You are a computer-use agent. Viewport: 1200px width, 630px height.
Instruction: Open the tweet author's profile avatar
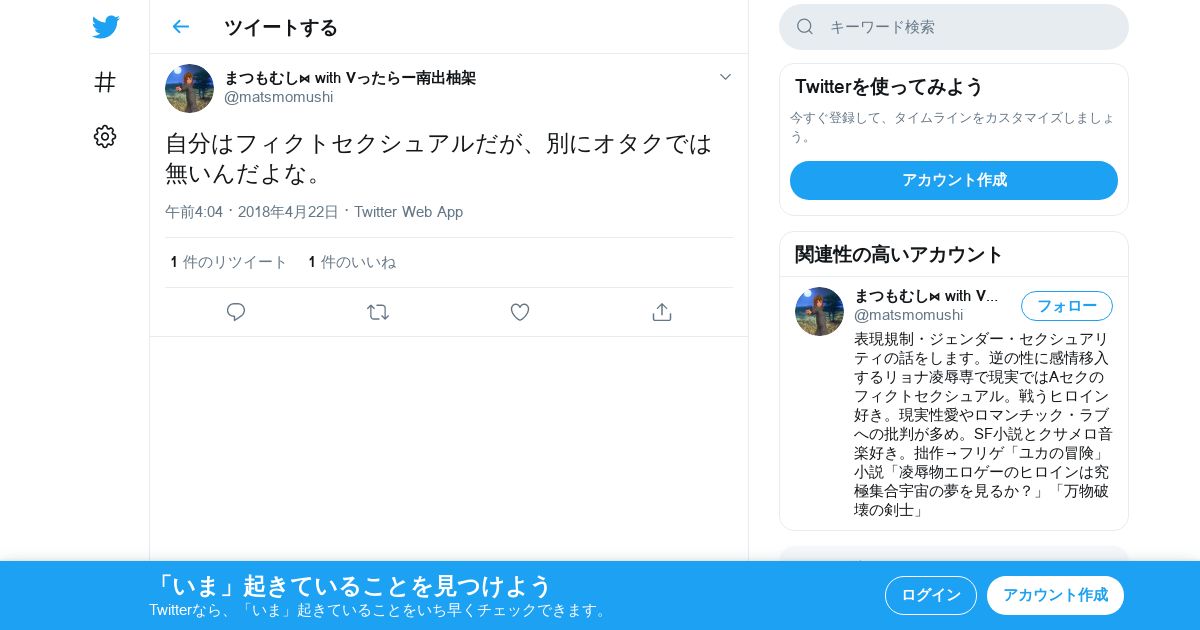[x=189, y=88]
